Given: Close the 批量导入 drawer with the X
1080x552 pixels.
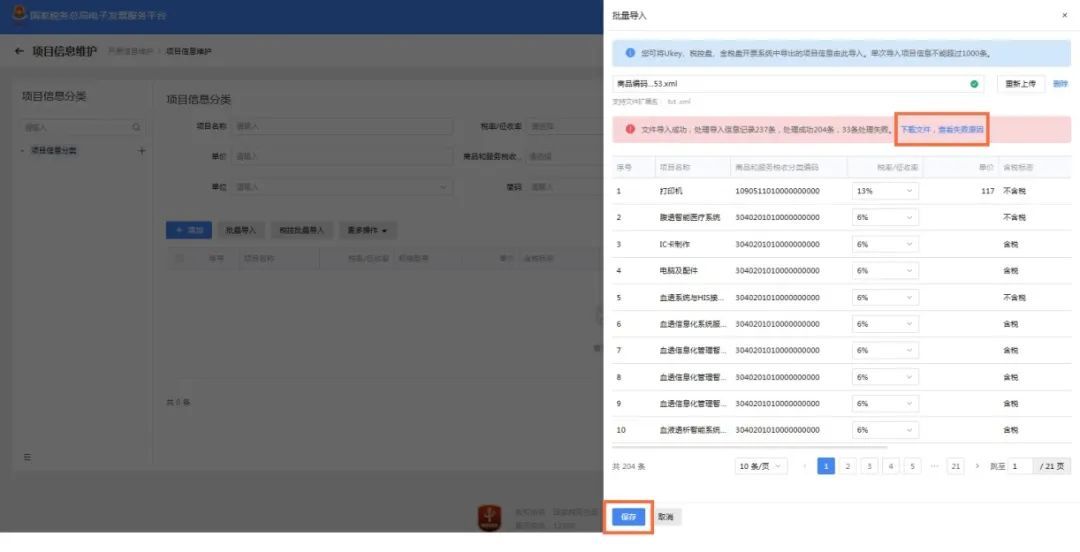Looking at the screenshot, I should (x=1064, y=15).
